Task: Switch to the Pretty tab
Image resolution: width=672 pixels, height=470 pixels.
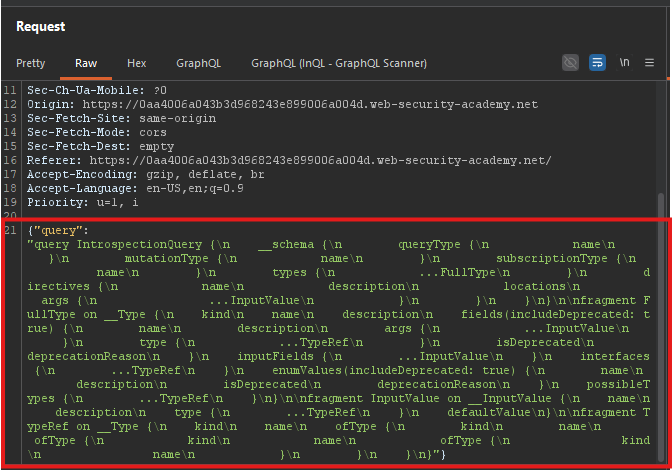Action: [30, 63]
